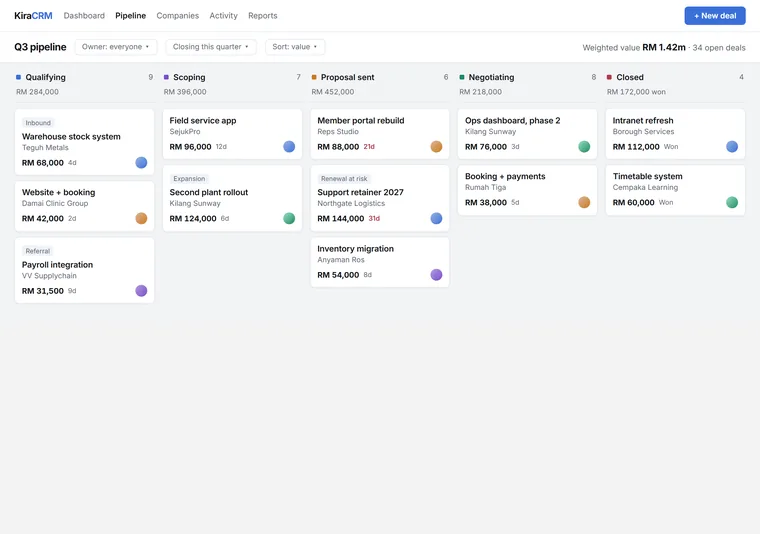
Task: Click the Renewal at risk tag
Action: click(x=344, y=179)
